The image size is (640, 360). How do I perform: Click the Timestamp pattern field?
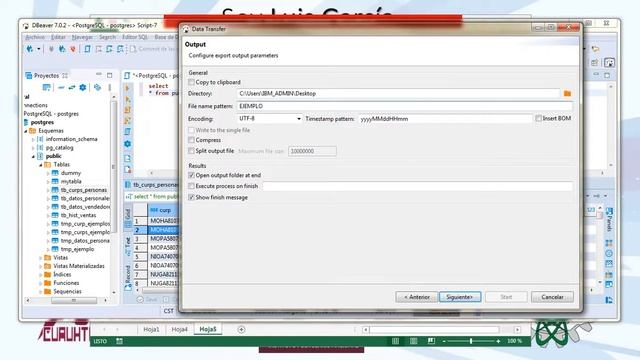click(445, 119)
